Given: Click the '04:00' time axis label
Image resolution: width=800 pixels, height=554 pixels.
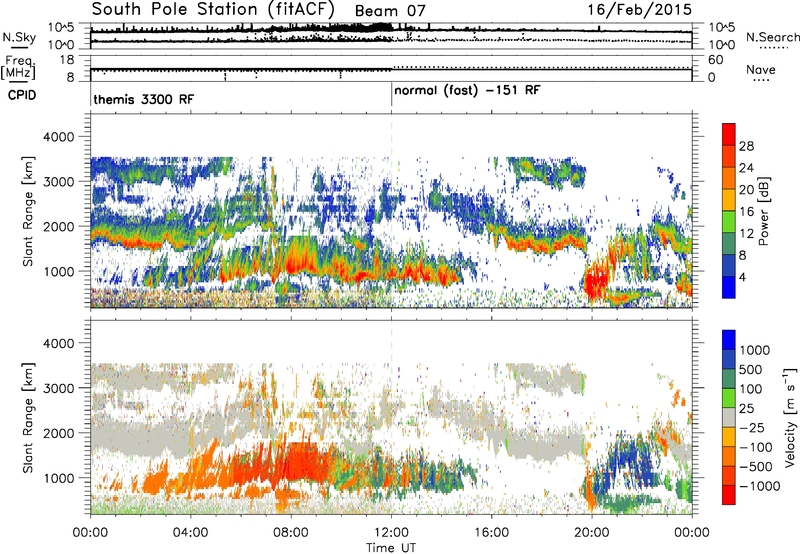Looking at the screenshot, I should click(x=190, y=533).
